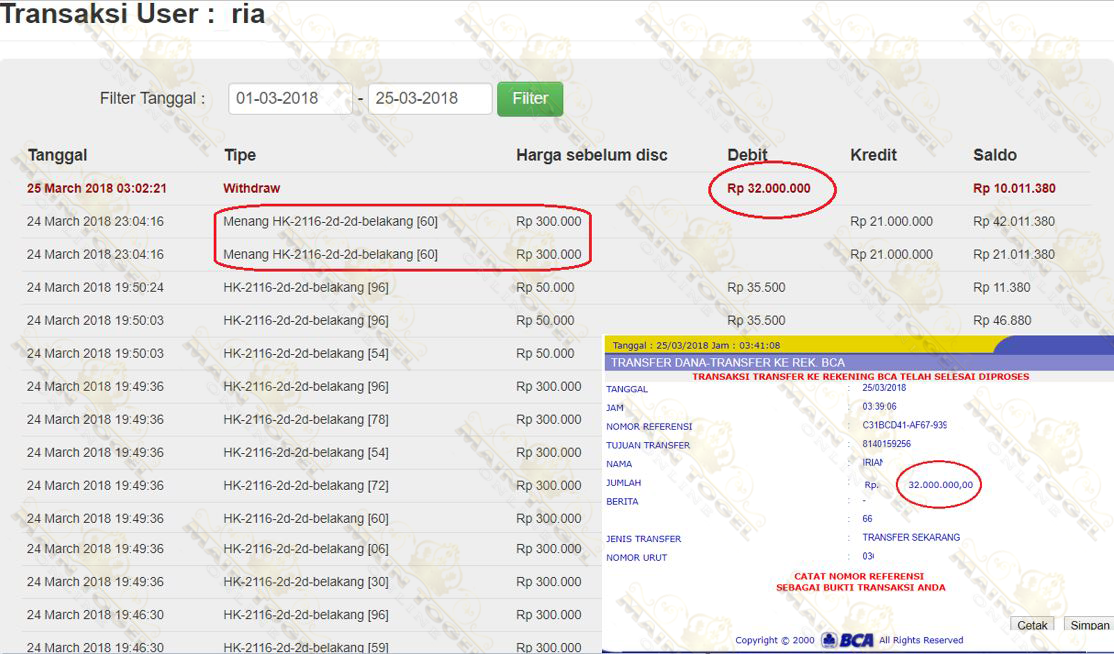Click the Tipe column header
The image size is (1114, 654).
coord(240,155)
